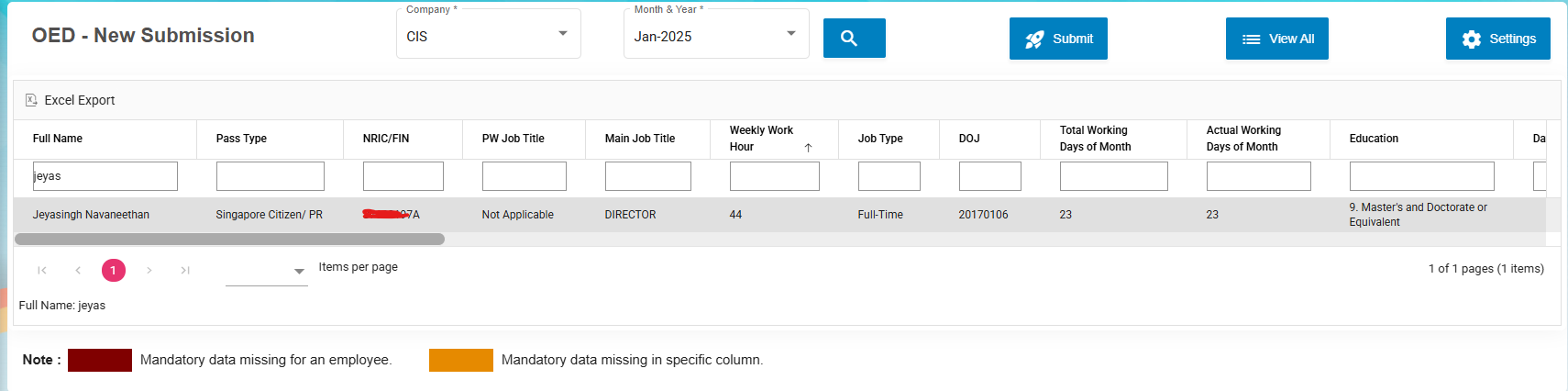This screenshot has height=391, width=1568.
Task: Select the Jeyasingh Navaneethan row
Action: [x=92, y=215]
